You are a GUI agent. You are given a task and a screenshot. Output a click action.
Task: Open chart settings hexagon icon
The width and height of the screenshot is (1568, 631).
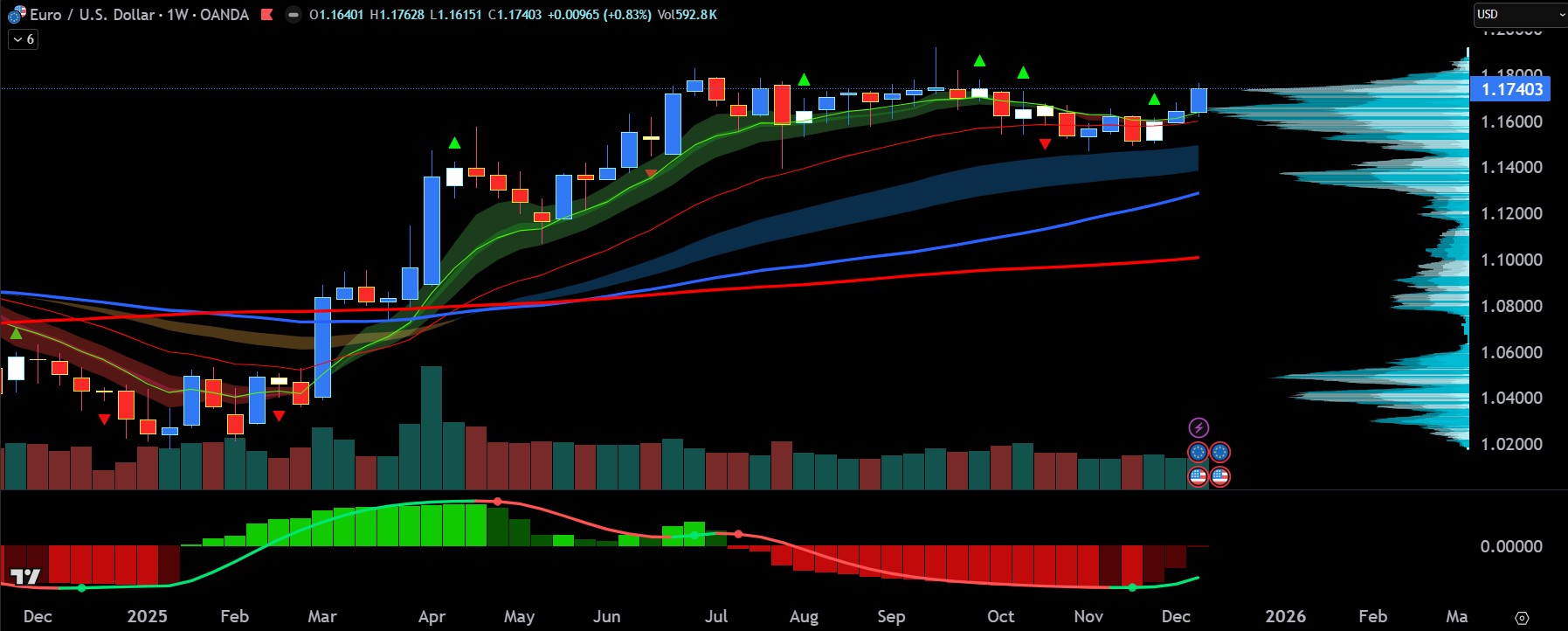tap(1522, 618)
